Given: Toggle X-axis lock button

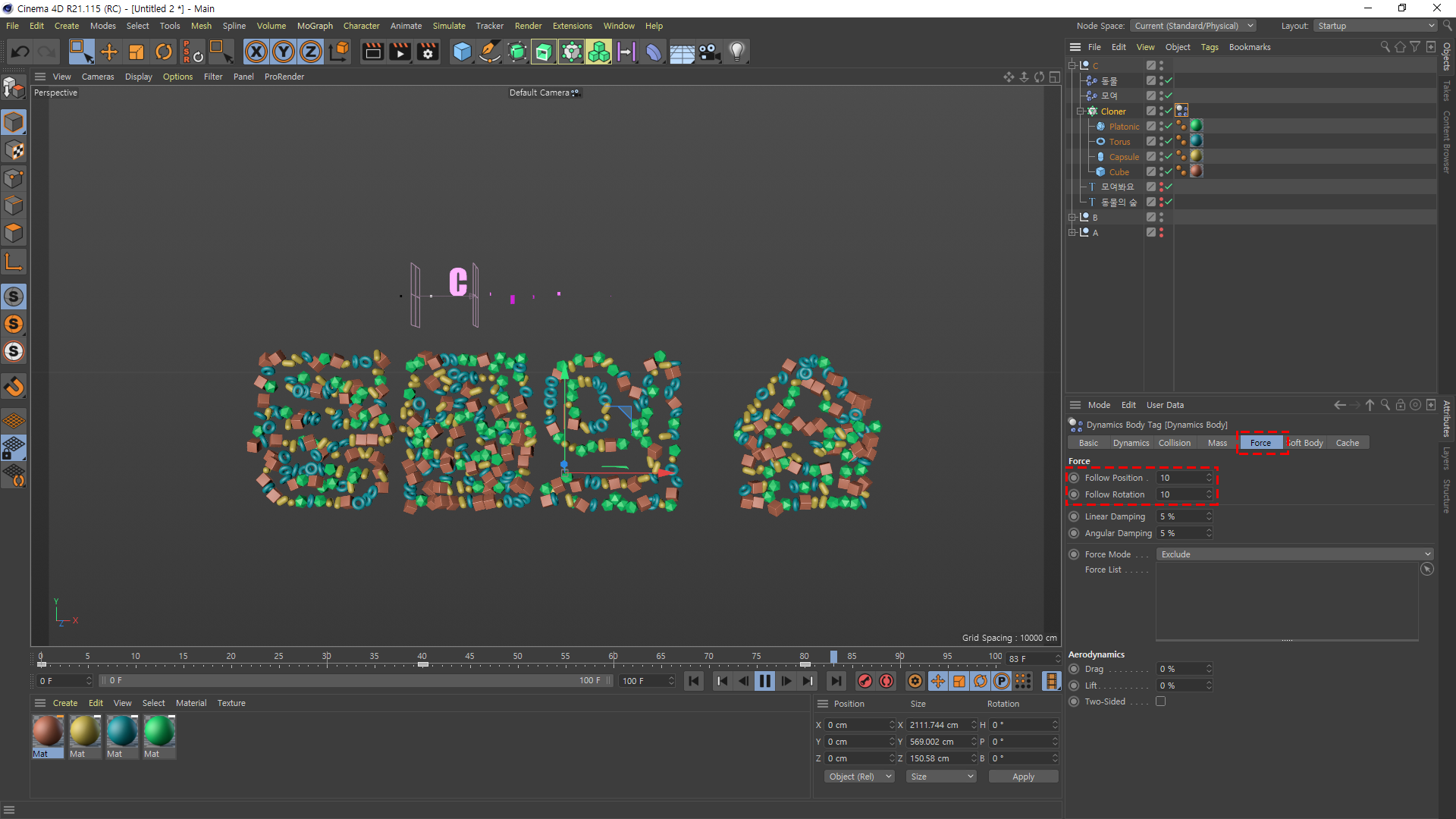Looking at the screenshot, I should point(256,52).
